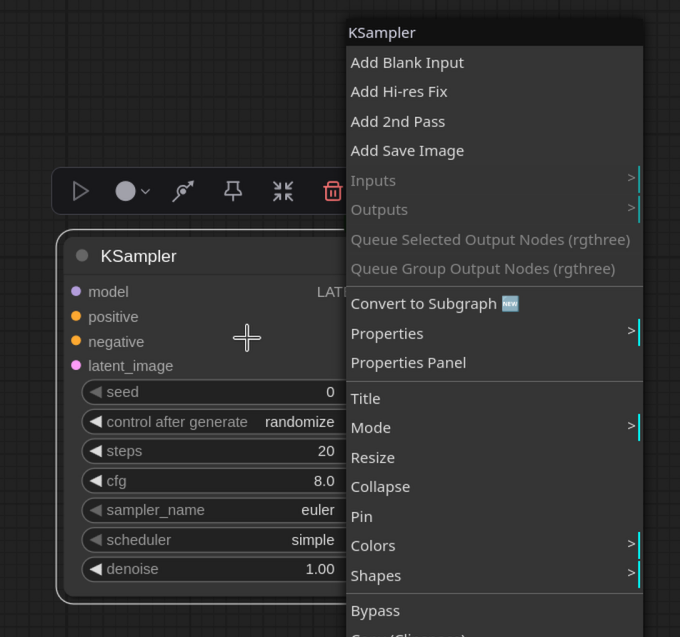Click the steps value 20
This screenshot has width=680, height=637.
[326, 451]
